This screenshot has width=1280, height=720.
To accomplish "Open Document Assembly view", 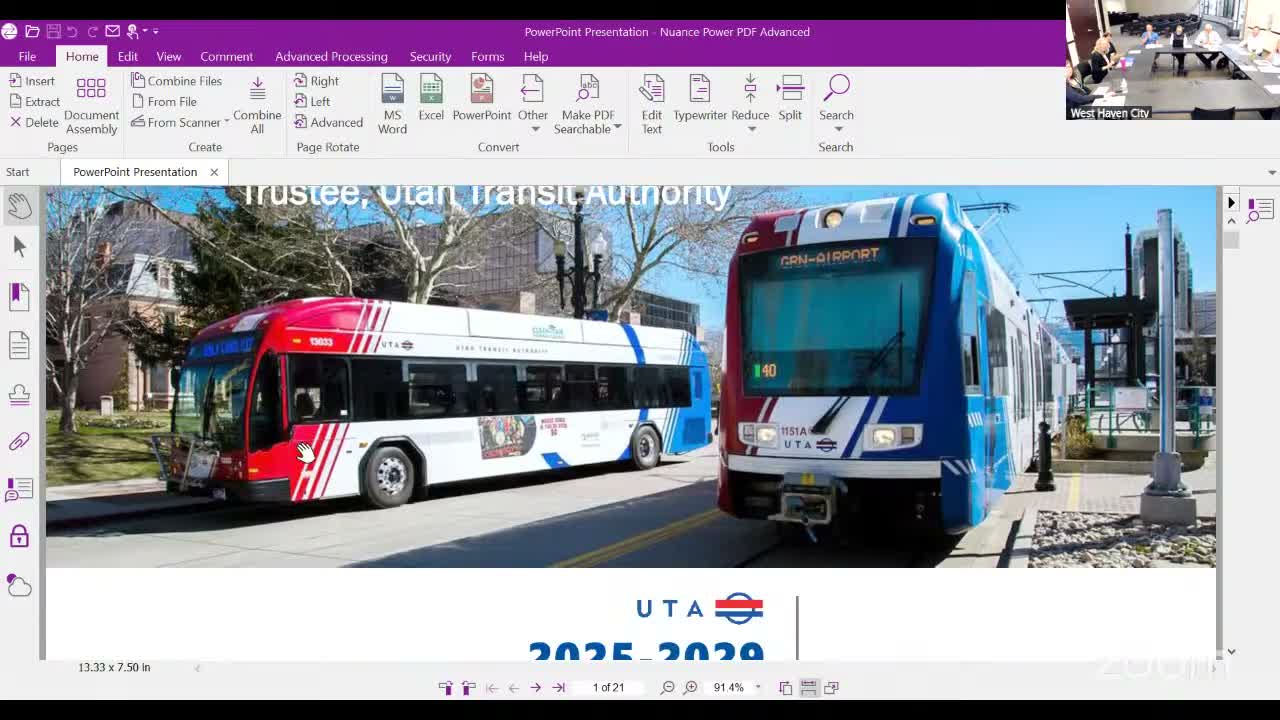I will [91, 103].
